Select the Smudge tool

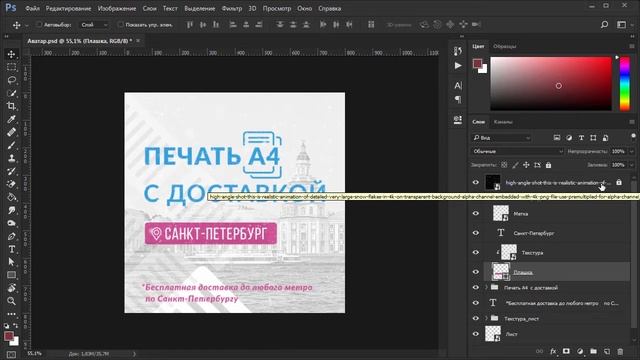11,210
